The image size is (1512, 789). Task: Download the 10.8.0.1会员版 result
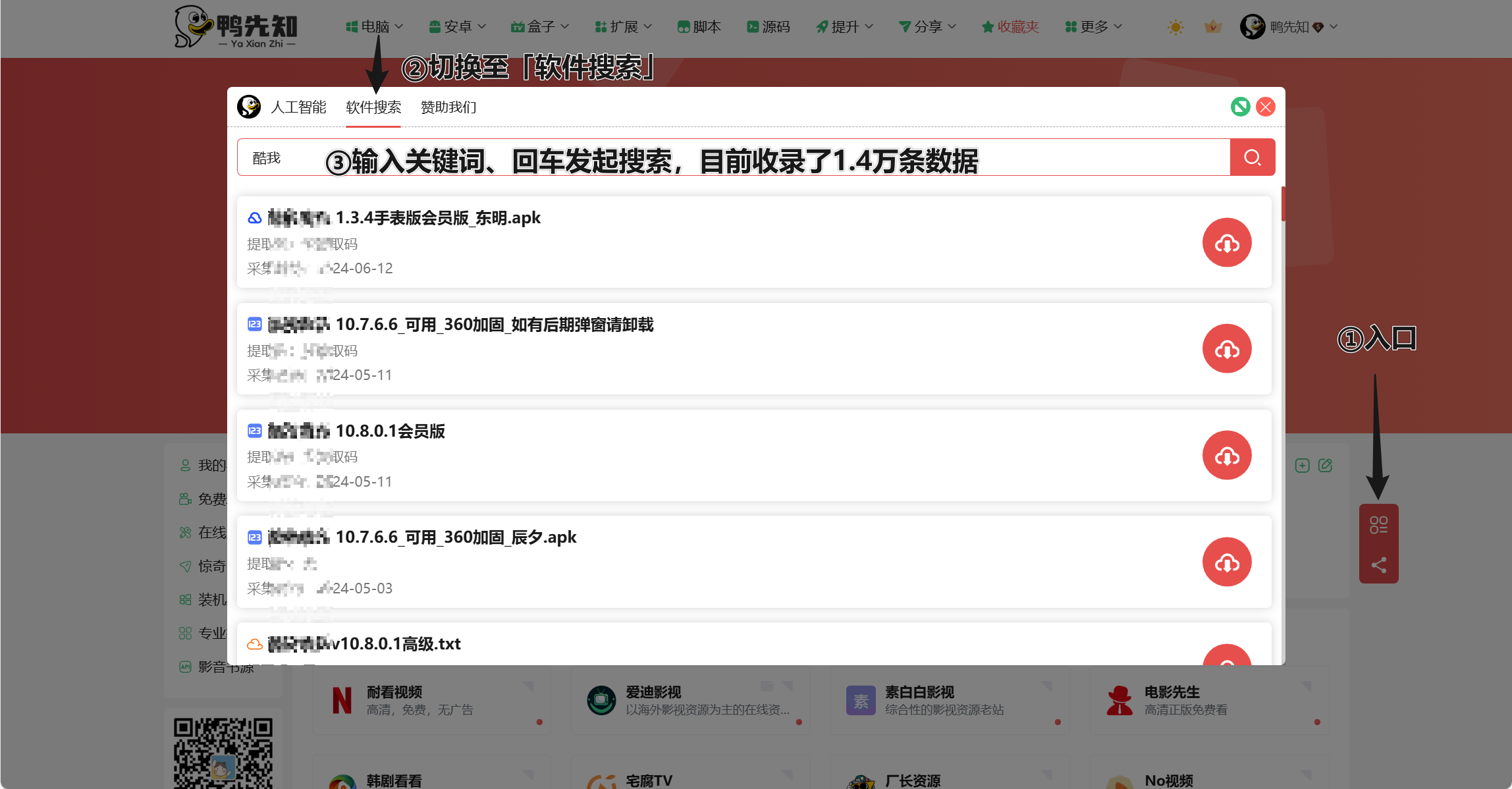click(1227, 456)
